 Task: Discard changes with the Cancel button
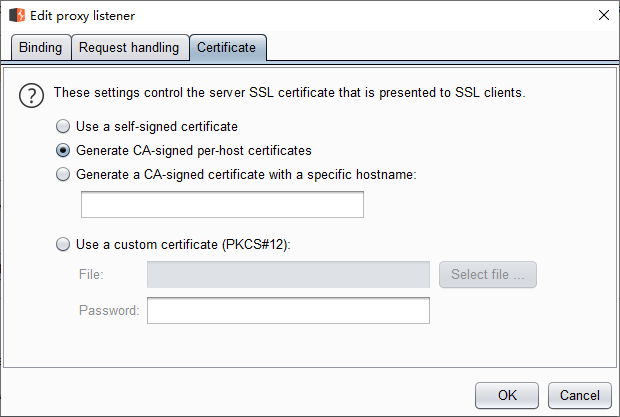tap(580, 395)
